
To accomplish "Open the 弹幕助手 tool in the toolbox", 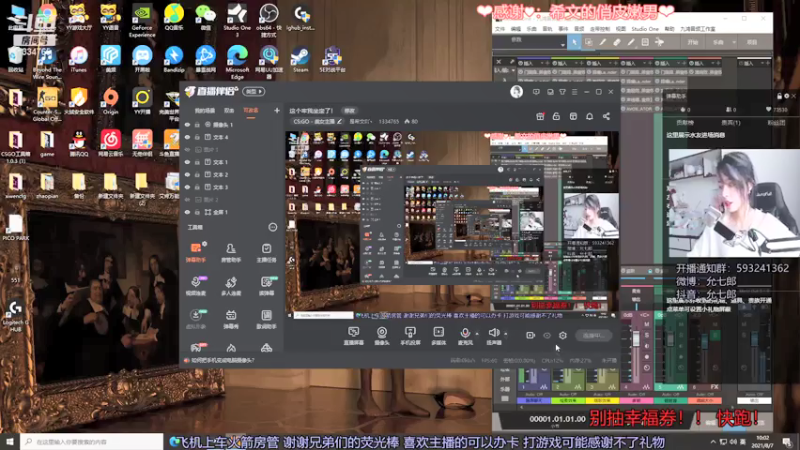I will tap(196, 252).
